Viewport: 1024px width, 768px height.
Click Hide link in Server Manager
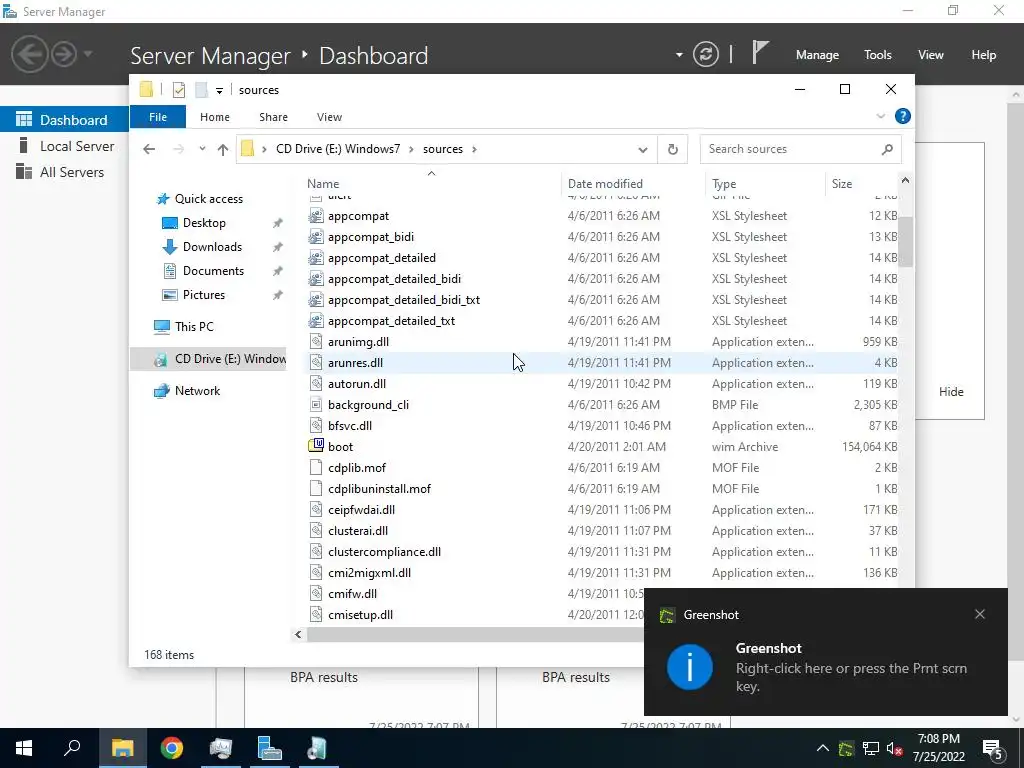pos(951,391)
